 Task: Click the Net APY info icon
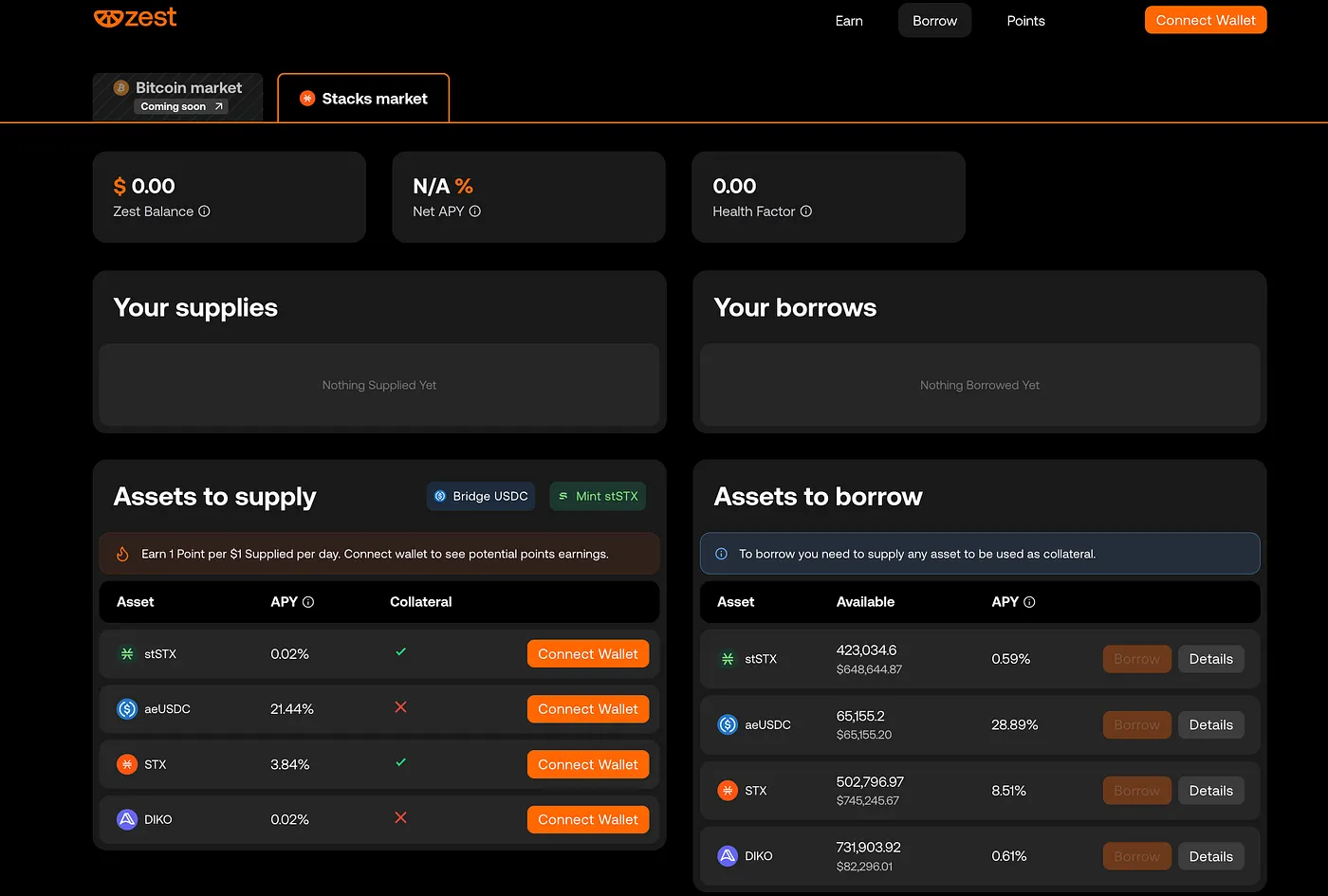click(x=475, y=211)
